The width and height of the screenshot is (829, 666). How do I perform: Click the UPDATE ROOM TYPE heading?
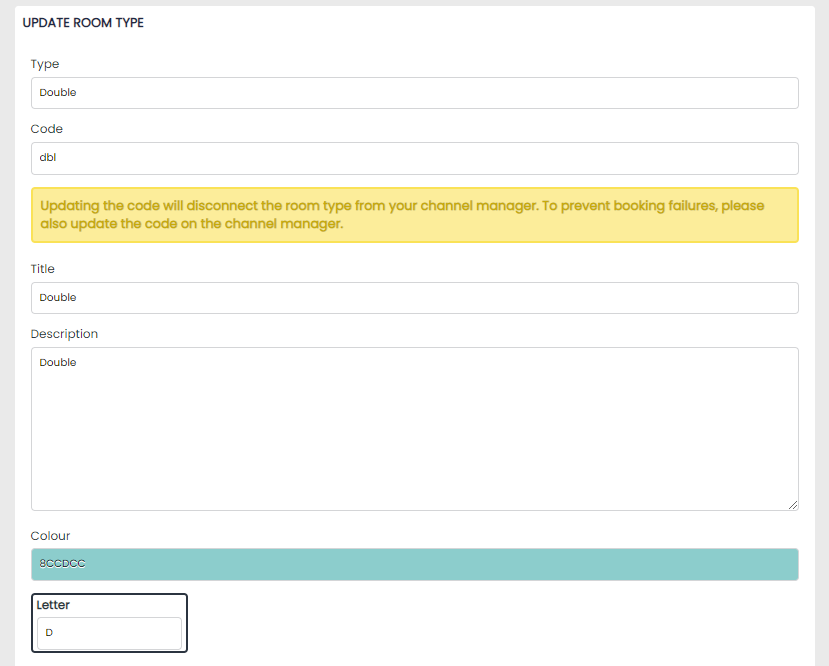(83, 23)
